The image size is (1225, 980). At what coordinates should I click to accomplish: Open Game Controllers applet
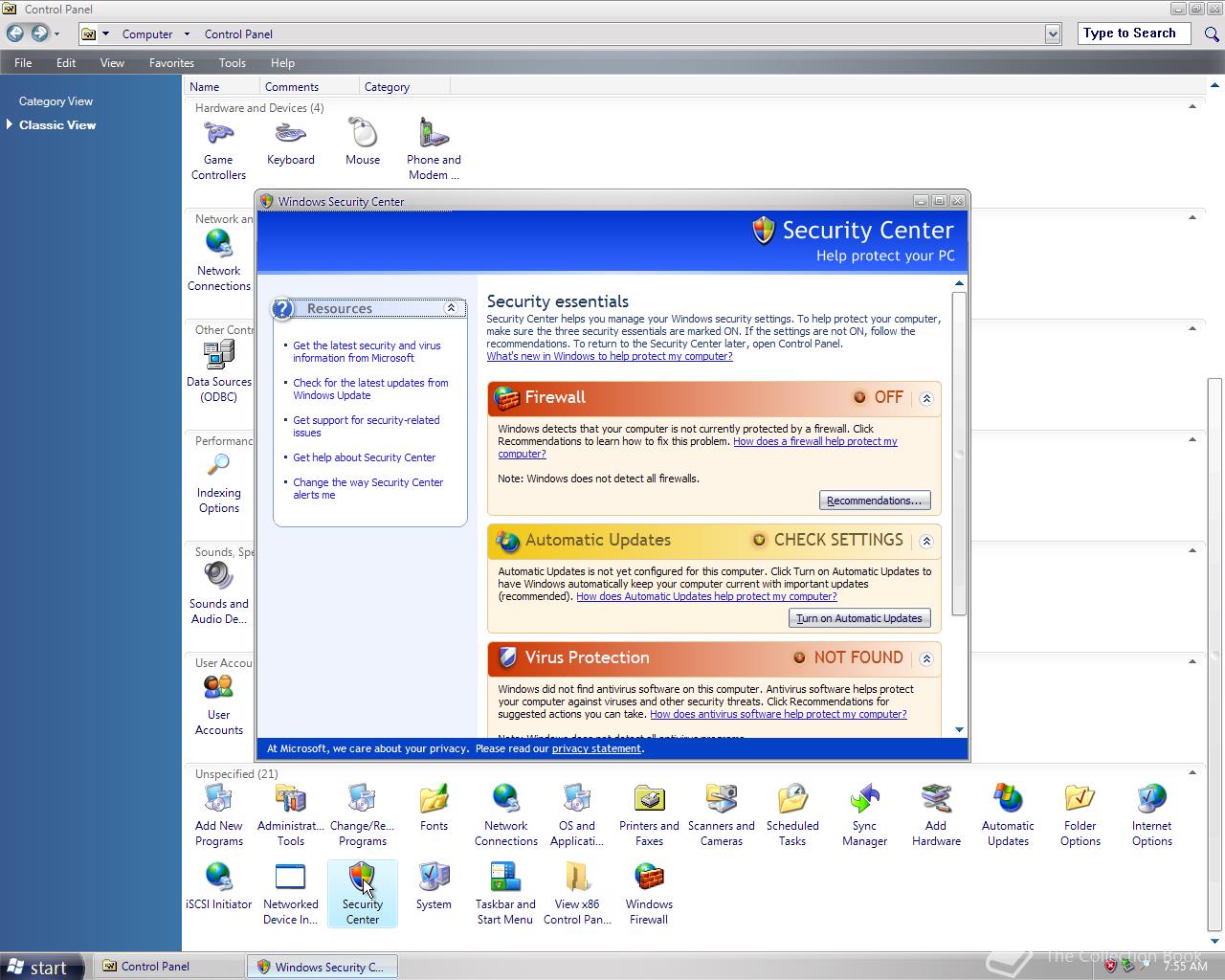[x=218, y=149]
